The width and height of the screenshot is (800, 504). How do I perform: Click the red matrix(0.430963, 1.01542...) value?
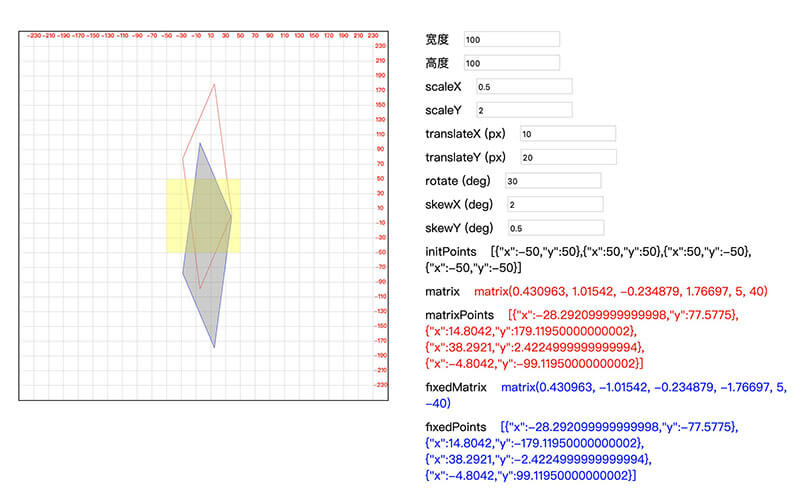pyautogui.click(x=620, y=291)
